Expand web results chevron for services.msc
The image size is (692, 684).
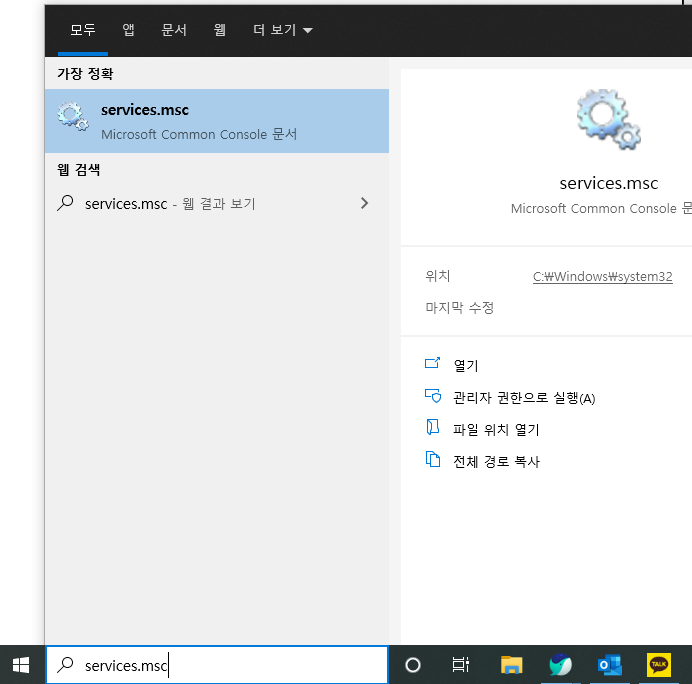[364, 203]
